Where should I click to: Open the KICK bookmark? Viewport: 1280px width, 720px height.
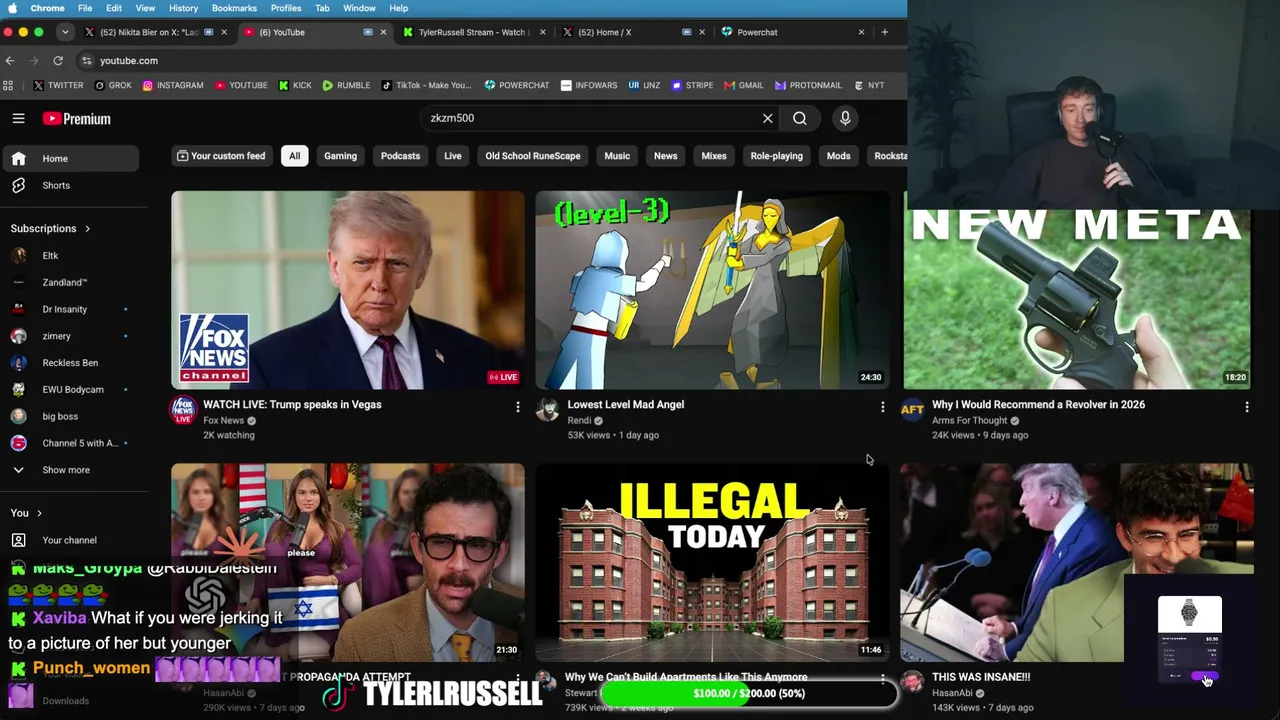click(295, 85)
